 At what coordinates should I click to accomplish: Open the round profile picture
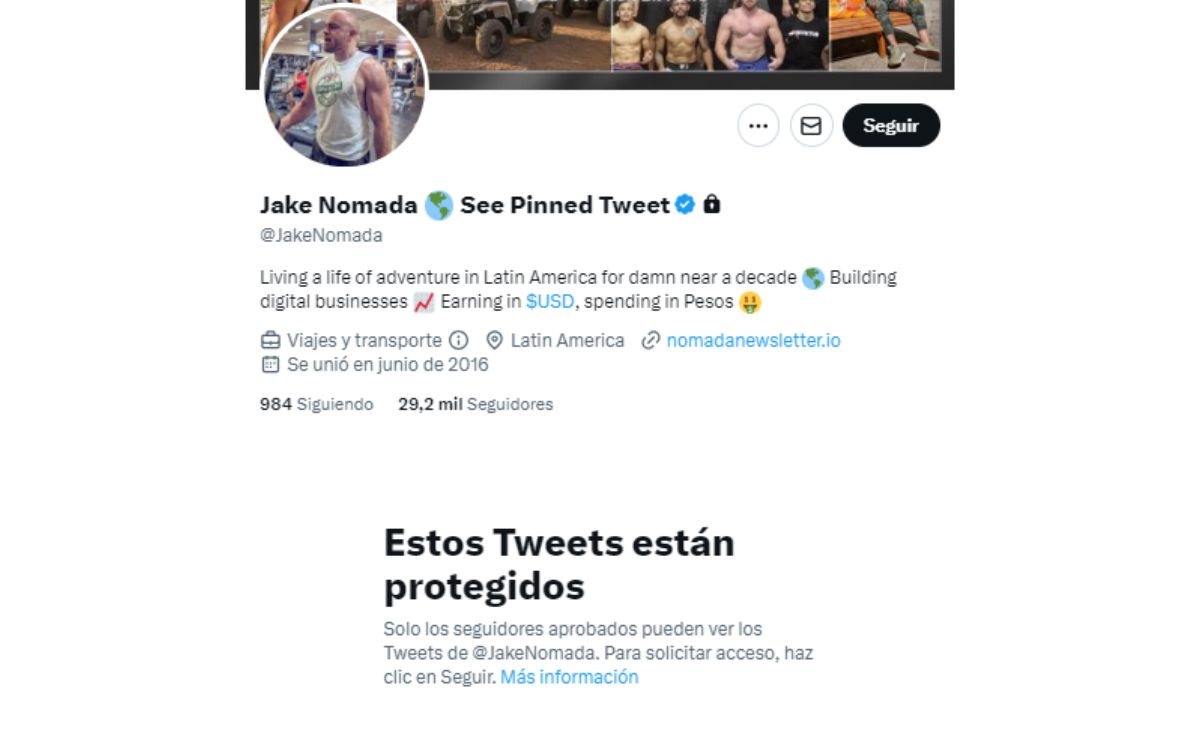[x=345, y=86]
